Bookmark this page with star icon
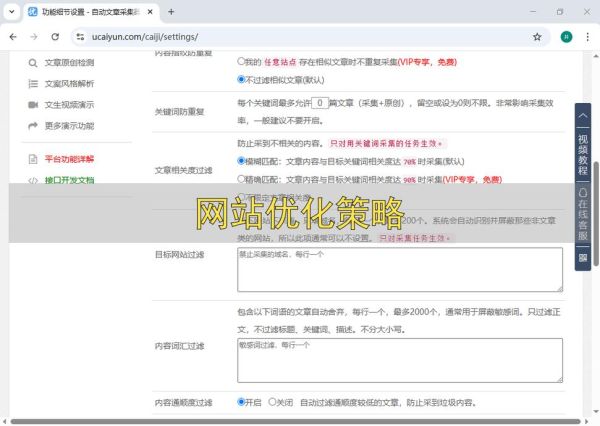 tap(537, 37)
